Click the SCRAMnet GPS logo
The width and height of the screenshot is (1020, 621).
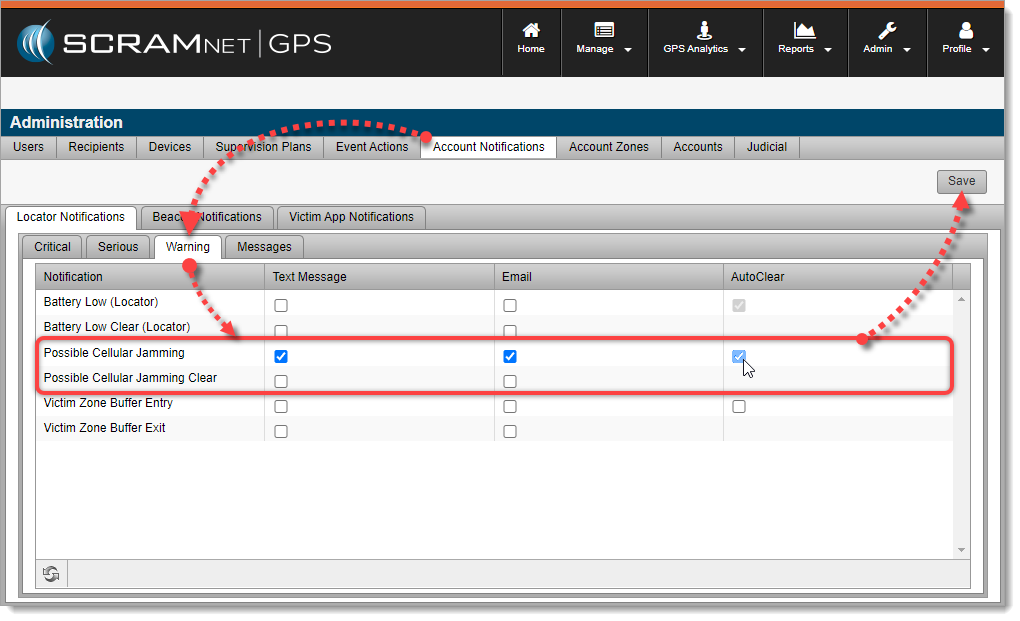(x=174, y=44)
